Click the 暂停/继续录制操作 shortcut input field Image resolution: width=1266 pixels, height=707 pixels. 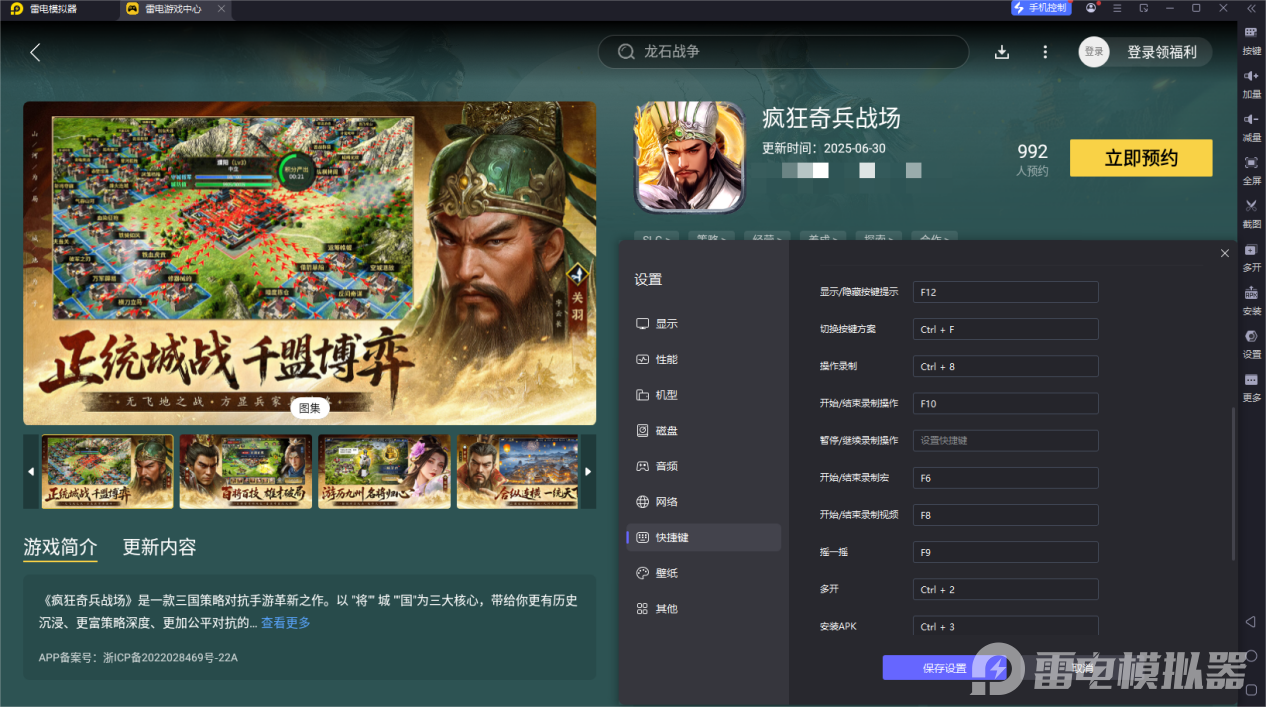click(x=1005, y=440)
